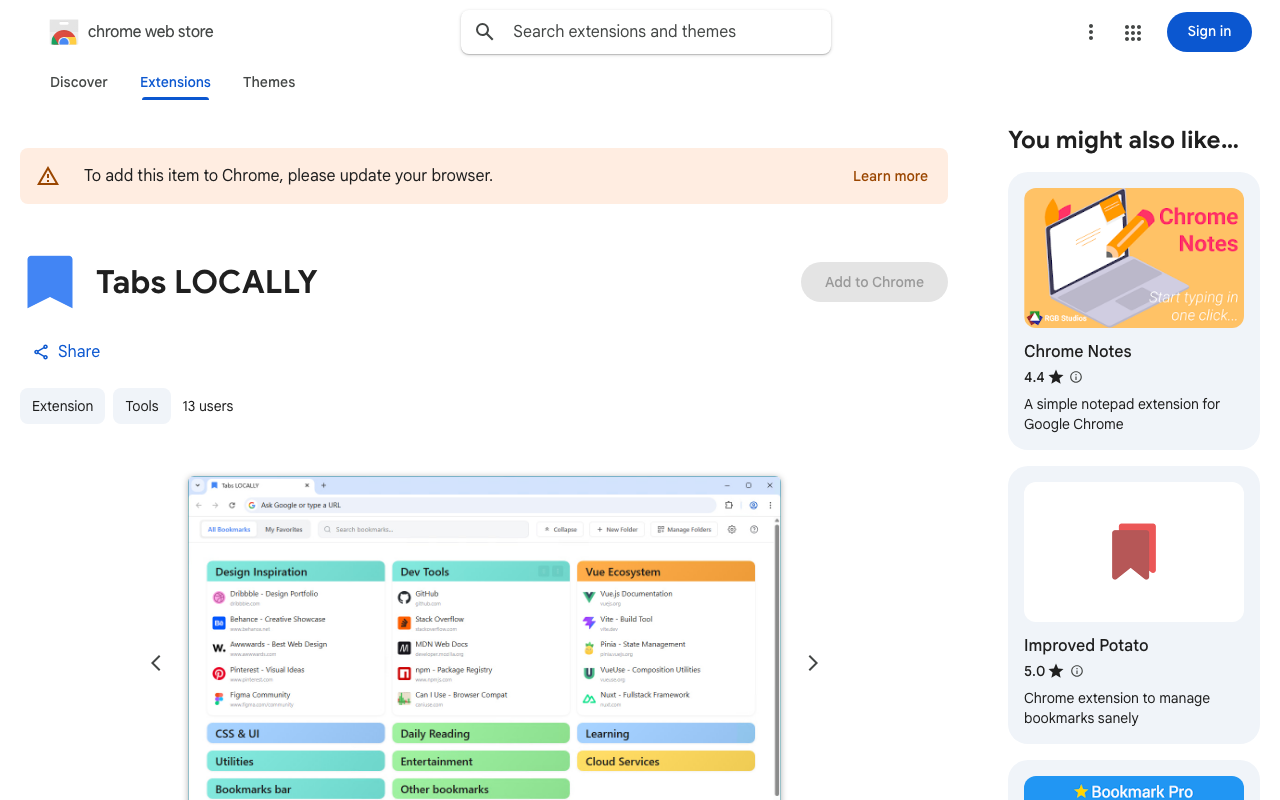Click the star icon next to 5.0 rating

(1056, 671)
